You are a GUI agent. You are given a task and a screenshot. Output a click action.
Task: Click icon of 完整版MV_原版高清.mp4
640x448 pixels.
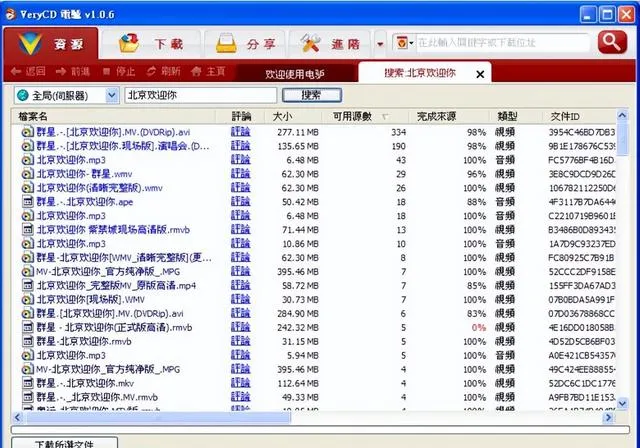[x=27, y=286]
